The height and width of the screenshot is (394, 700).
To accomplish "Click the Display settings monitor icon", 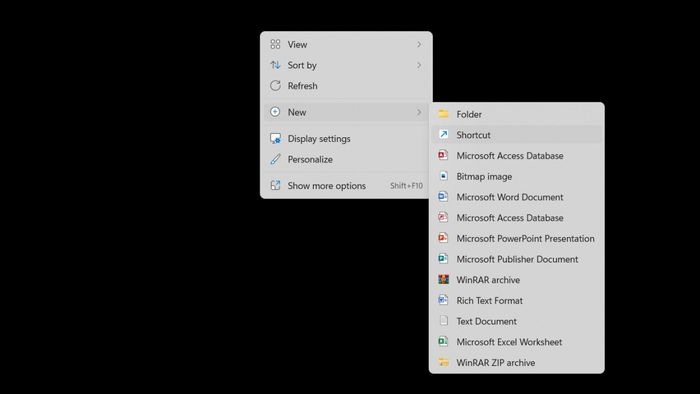I will point(275,139).
